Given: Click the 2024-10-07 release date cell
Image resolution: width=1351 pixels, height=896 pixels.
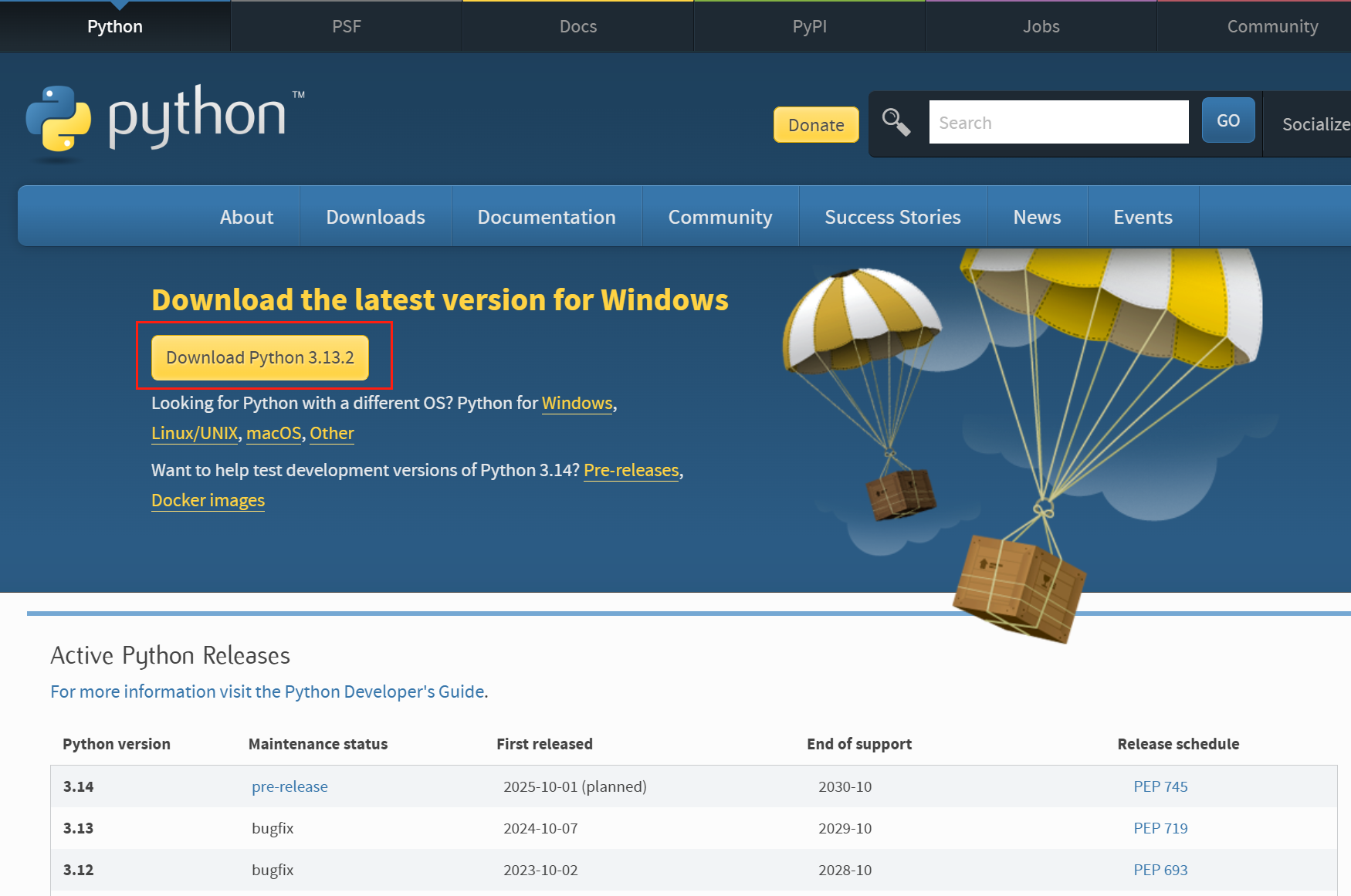Looking at the screenshot, I should click(x=540, y=828).
